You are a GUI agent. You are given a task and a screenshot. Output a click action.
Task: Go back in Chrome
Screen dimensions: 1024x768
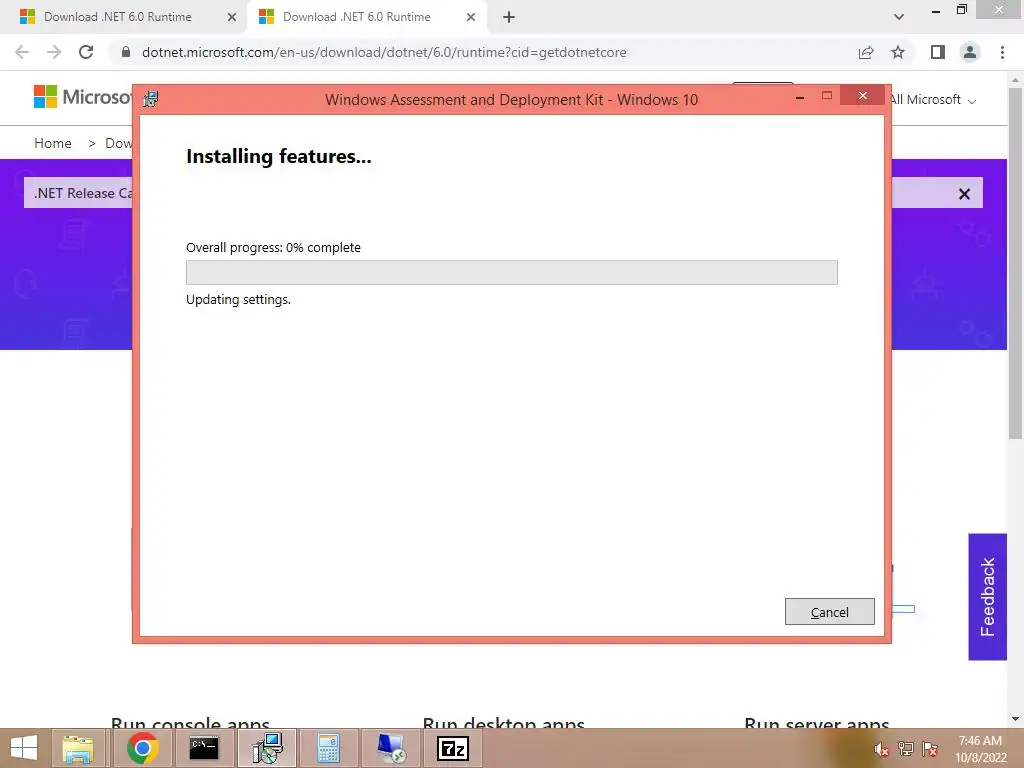[x=22, y=52]
